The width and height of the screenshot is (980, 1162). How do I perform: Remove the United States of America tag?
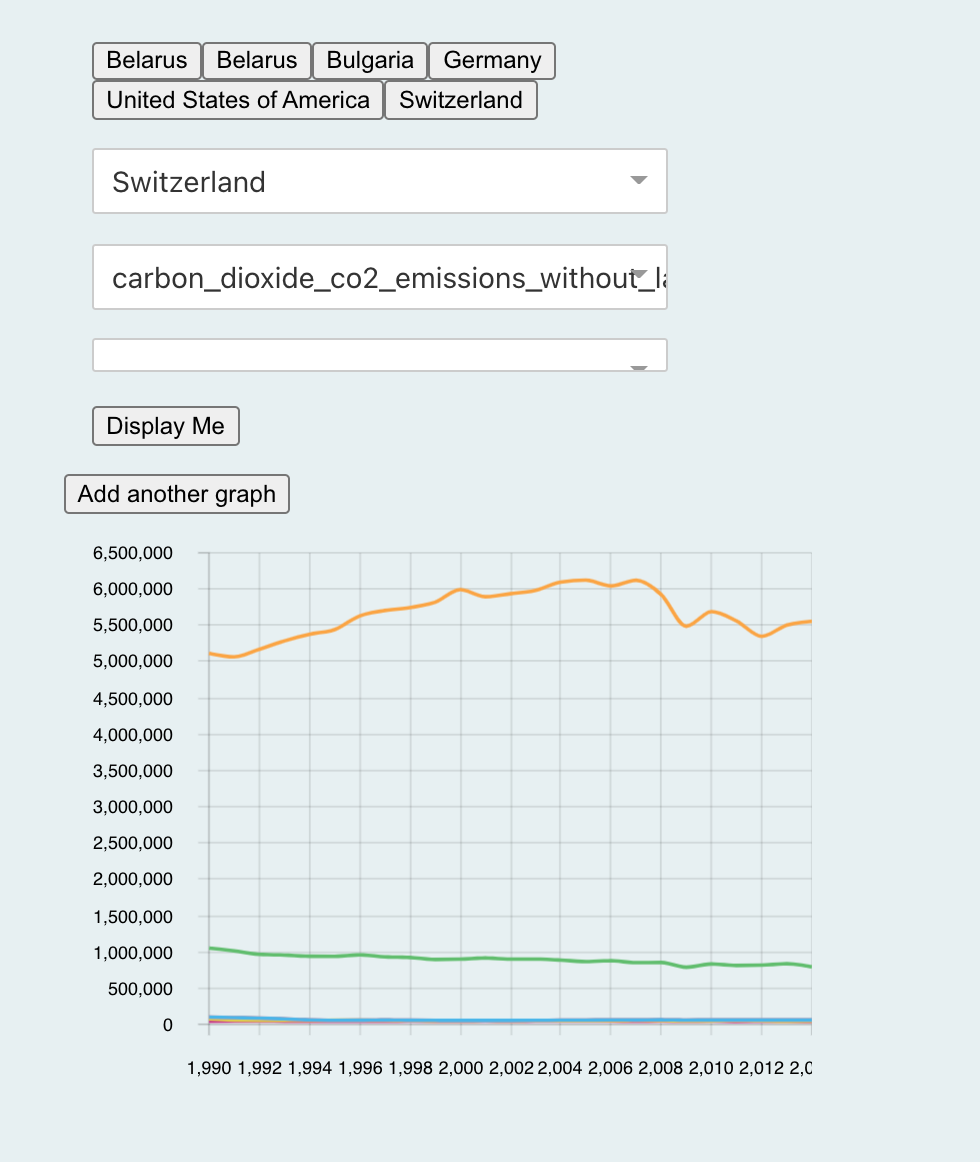click(237, 99)
